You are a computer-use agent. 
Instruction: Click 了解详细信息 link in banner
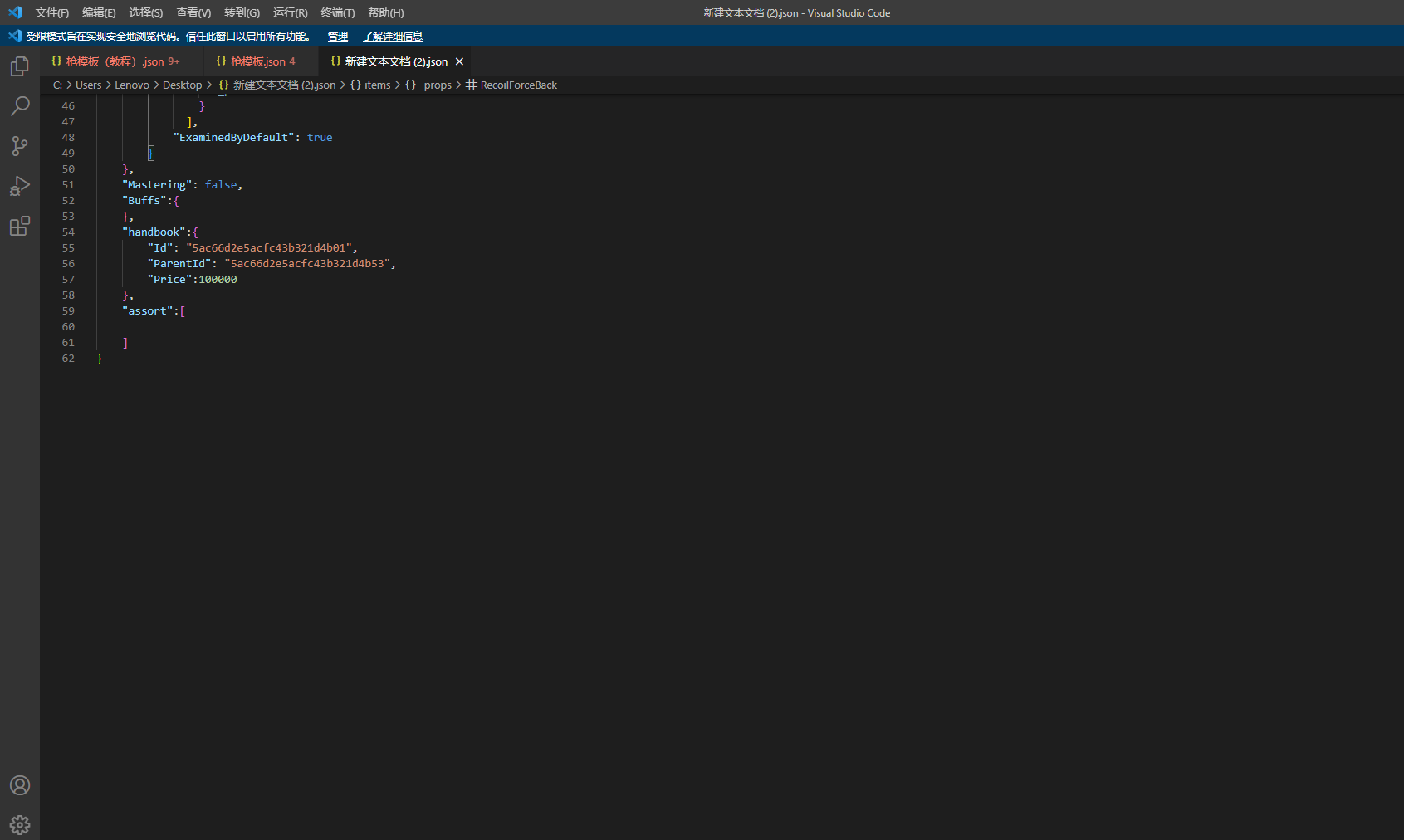pos(393,36)
